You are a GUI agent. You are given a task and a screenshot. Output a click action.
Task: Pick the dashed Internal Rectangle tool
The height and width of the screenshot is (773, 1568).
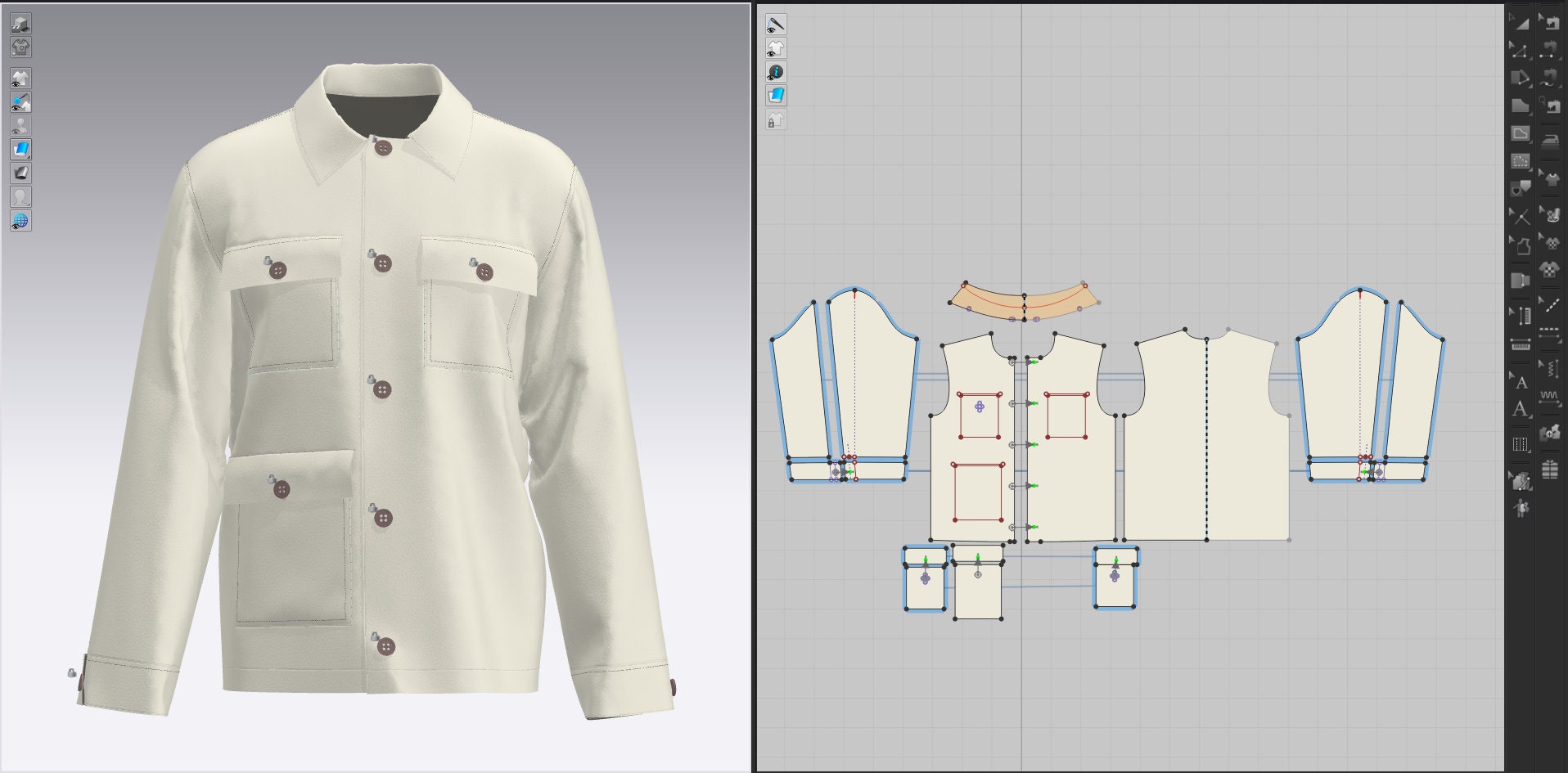click(x=1520, y=161)
